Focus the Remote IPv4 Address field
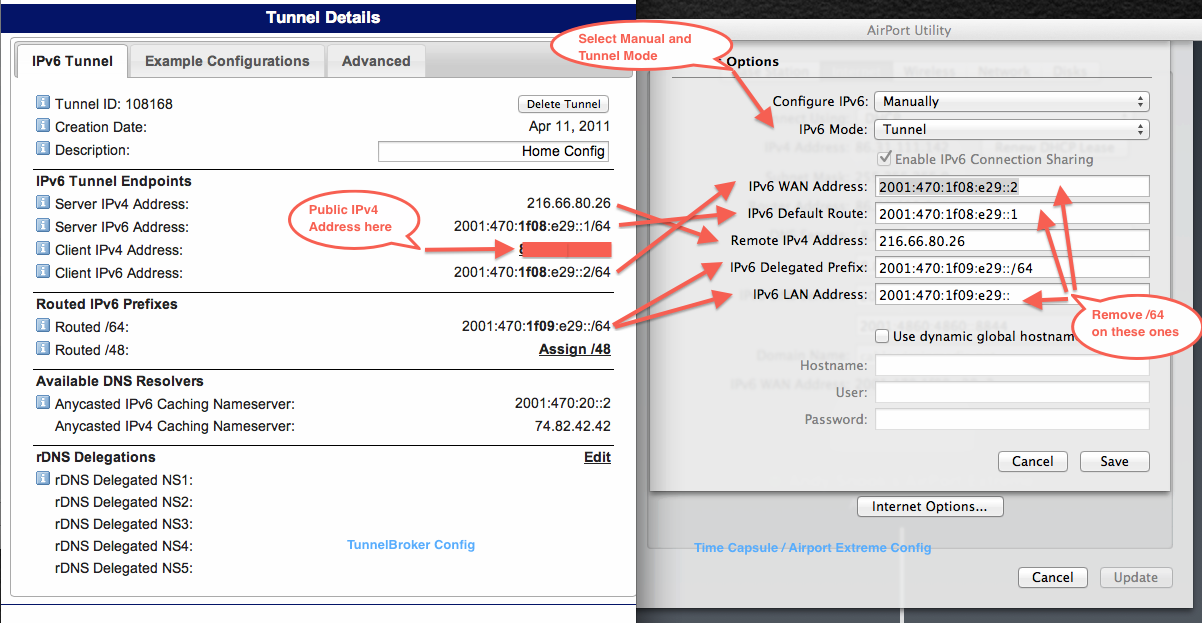 coord(1012,240)
